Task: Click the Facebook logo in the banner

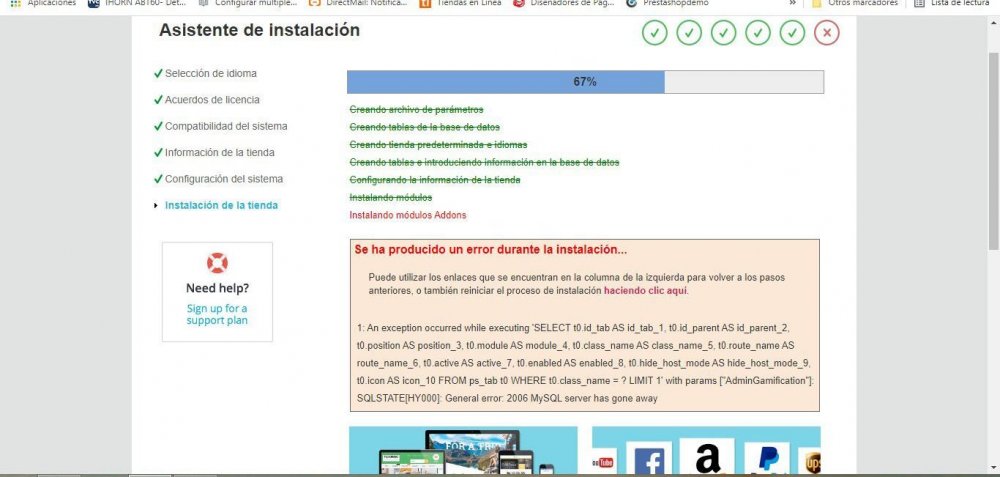Action: (649, 460)
